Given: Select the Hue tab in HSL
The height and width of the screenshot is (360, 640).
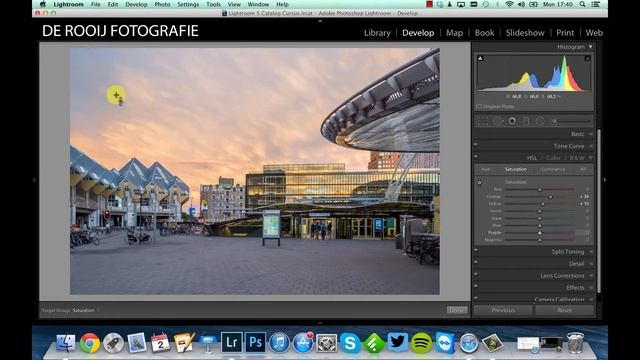Looking at the screenshot, I should [485, 169].
